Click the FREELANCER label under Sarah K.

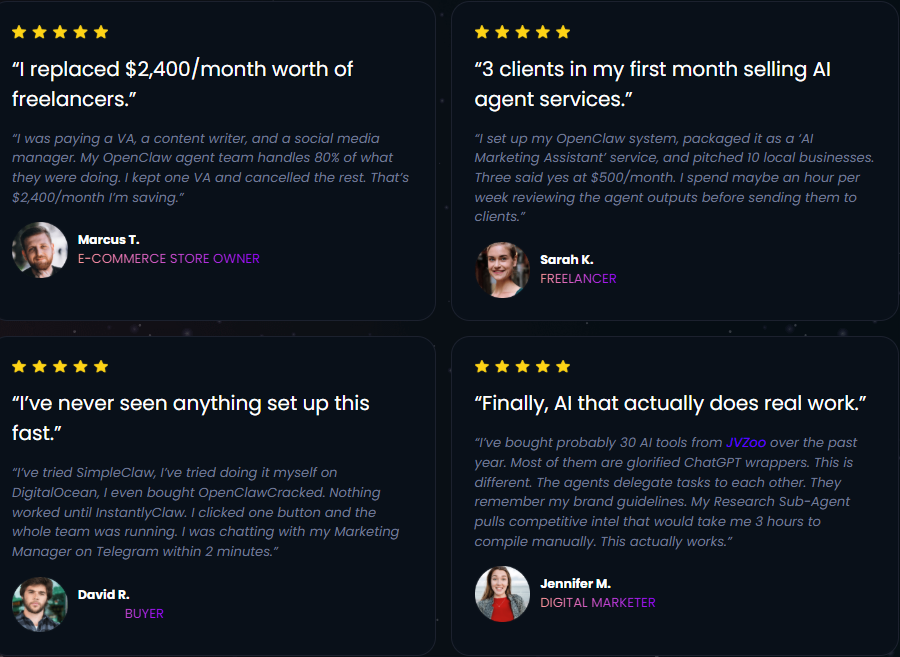(578, 279)
